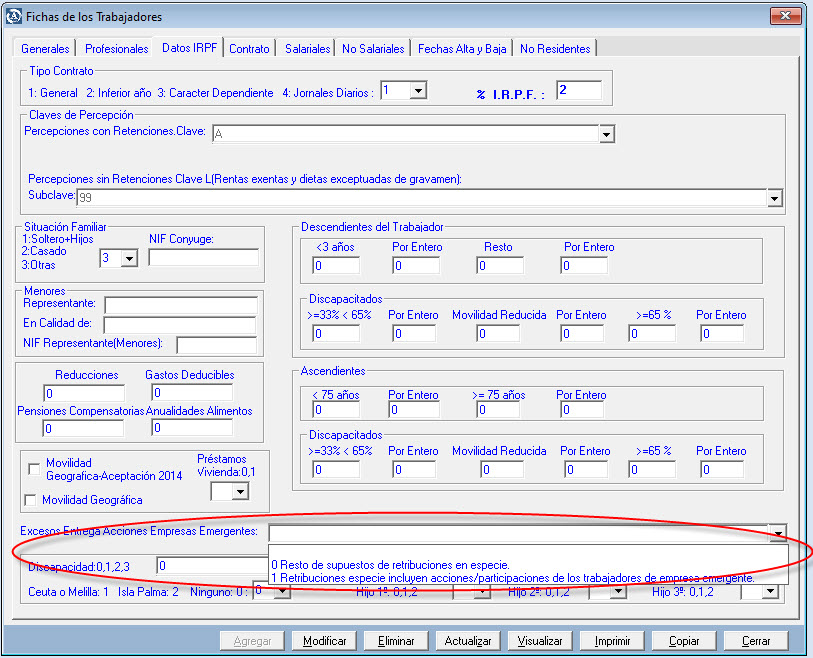813x658 pixels.
Task: Open the Préstamos Vivienda dropdown
Action: pyautogui.click(x=240, y=492)
